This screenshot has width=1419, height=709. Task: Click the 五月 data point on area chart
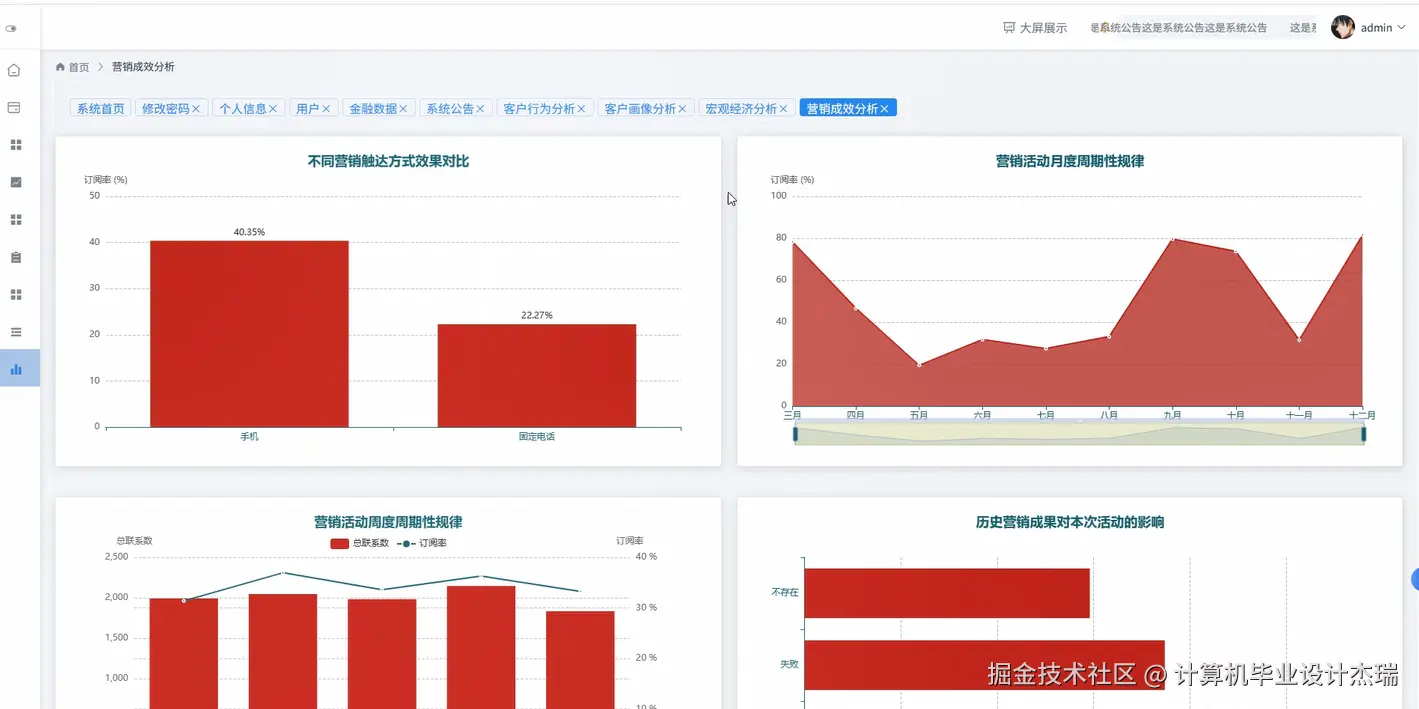(919, 365)
